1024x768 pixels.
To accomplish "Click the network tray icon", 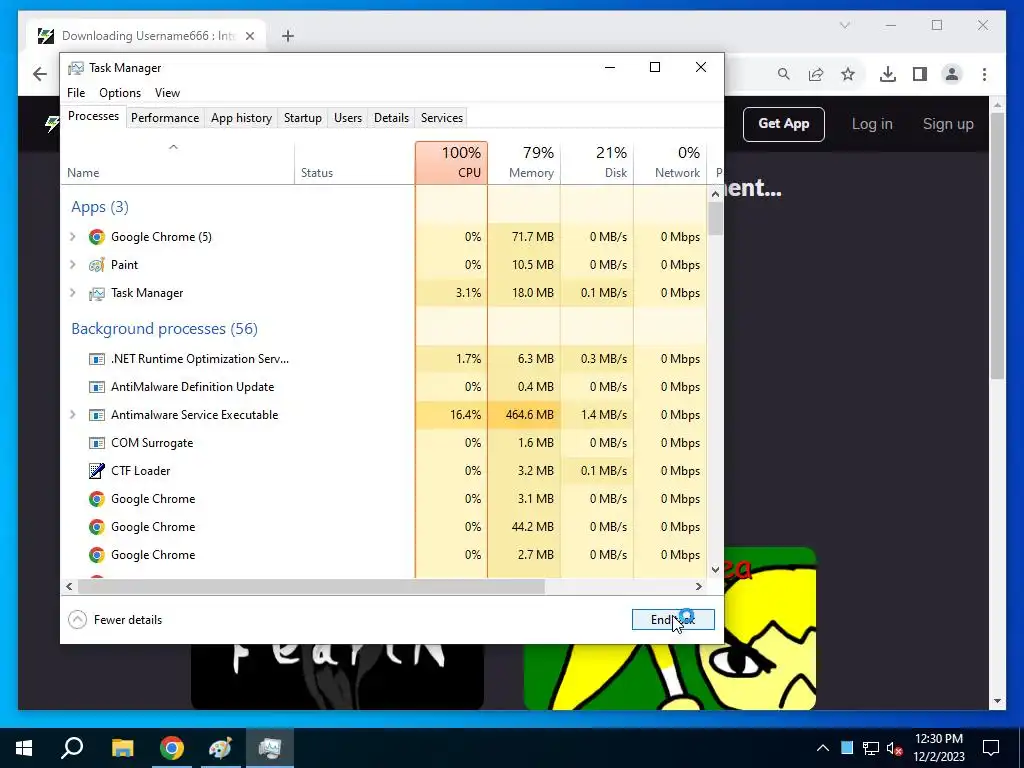I will click(871, 748).
